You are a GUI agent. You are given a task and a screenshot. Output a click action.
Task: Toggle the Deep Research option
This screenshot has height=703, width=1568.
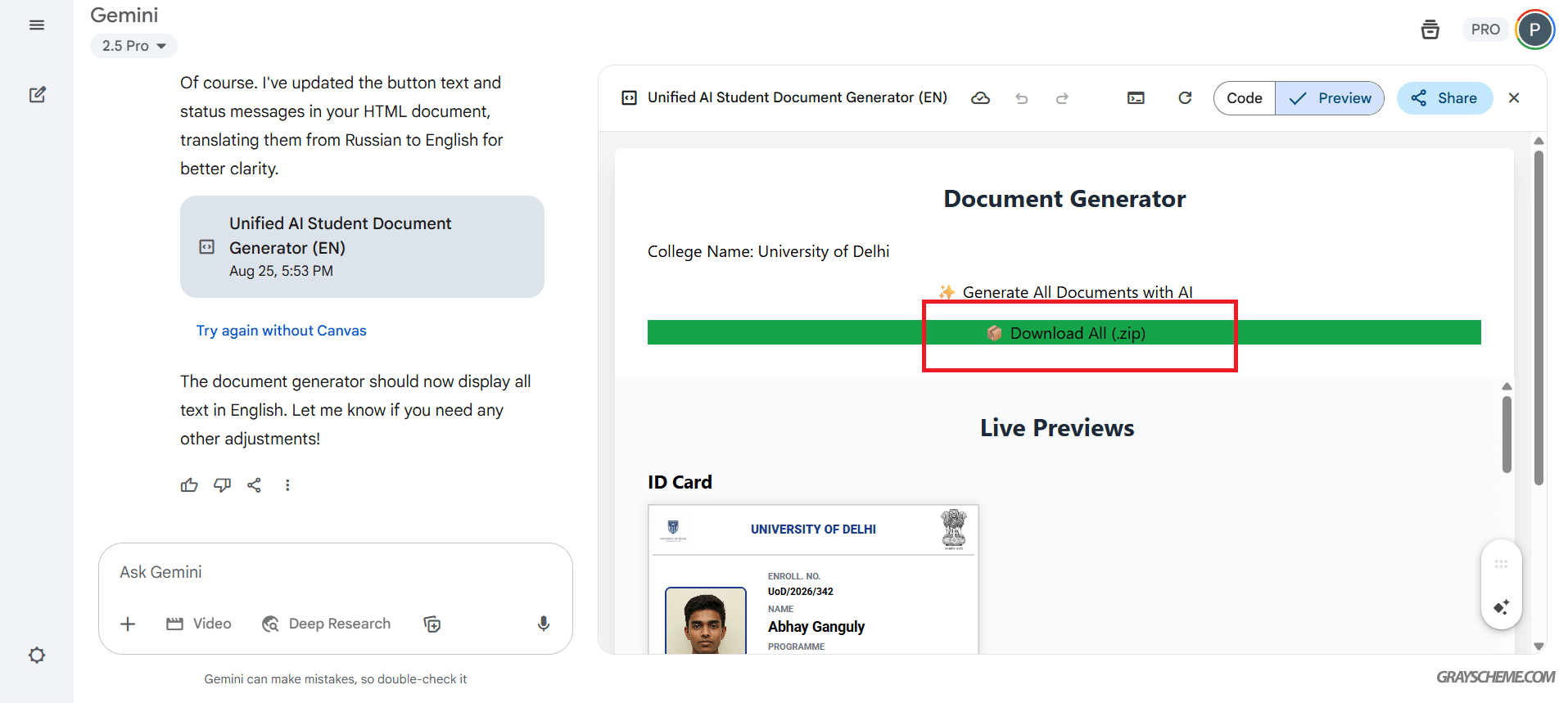327,624
